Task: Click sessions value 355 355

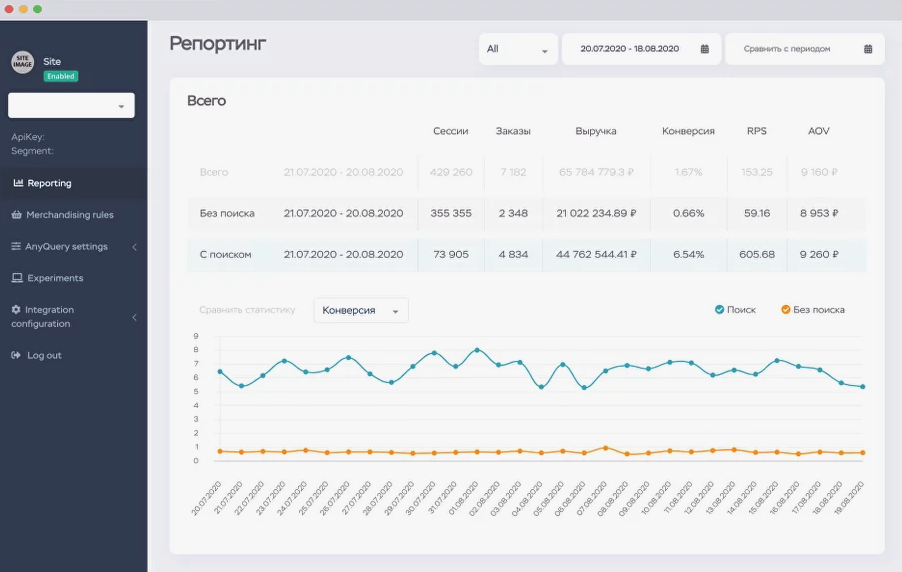Action: [451, 213]
